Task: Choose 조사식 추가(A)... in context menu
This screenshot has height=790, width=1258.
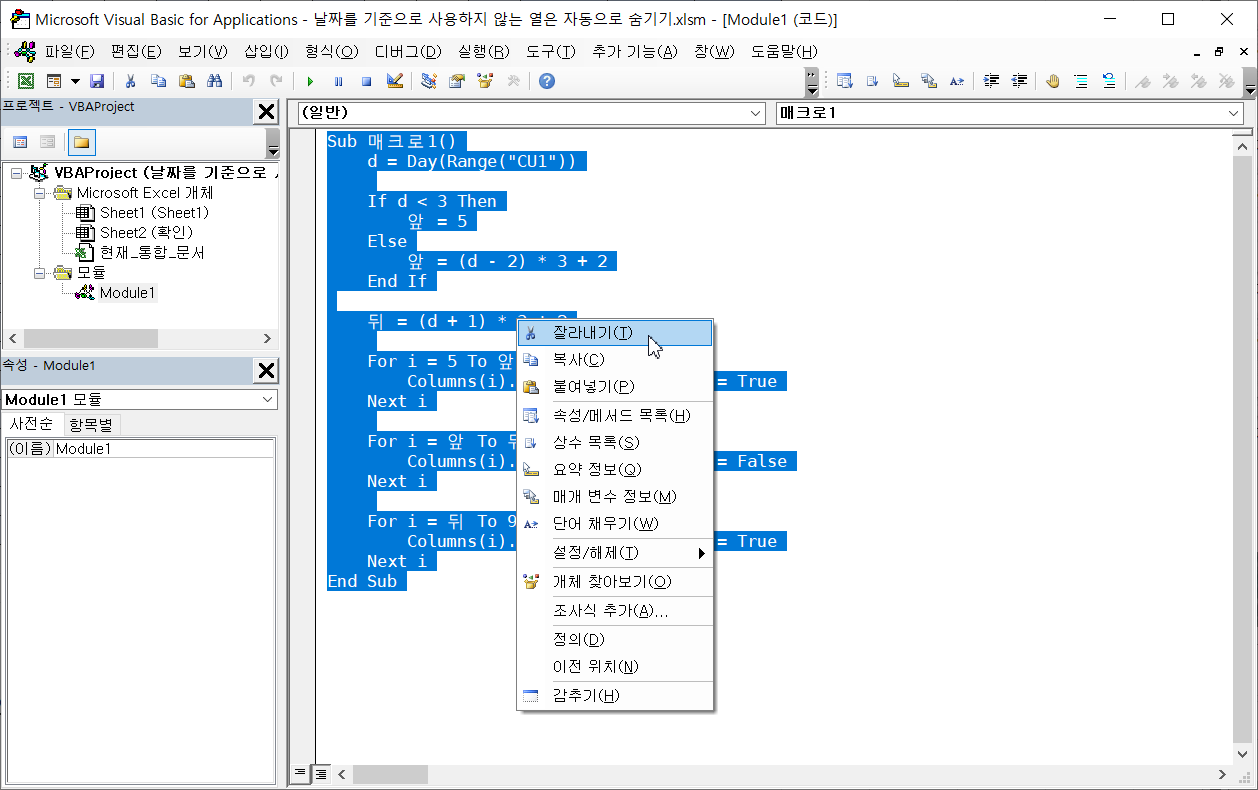Action: point(614,611)
